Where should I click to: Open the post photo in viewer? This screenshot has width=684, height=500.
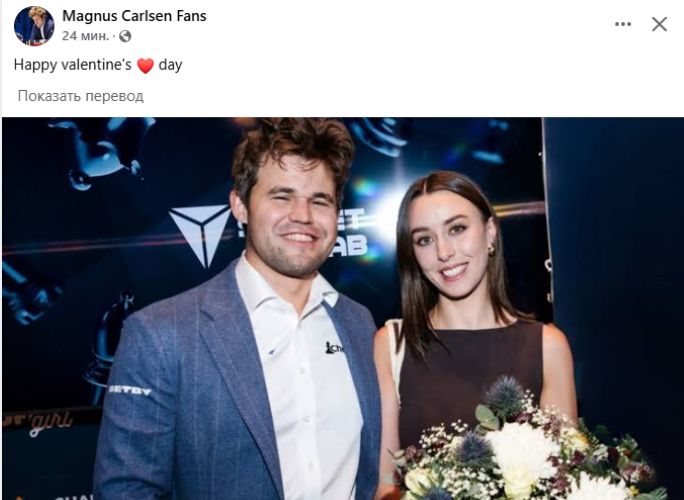(x=343, y=308)
